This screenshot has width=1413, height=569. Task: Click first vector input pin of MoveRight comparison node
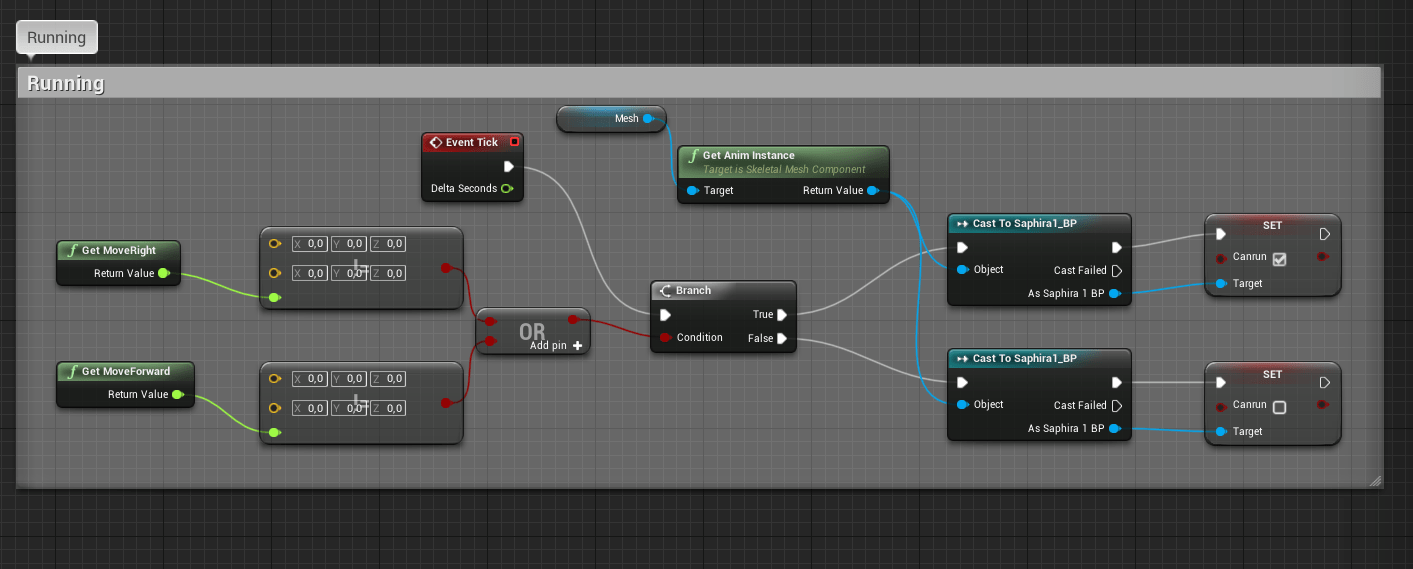tap(275, 243)
